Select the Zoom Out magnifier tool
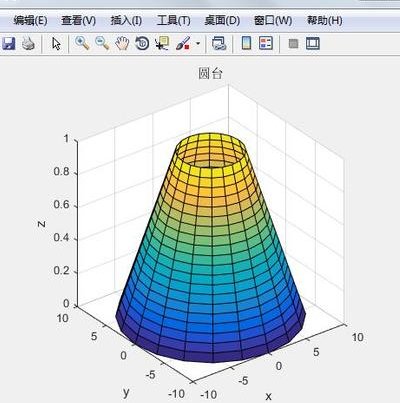The height and width of the screenshot is (403, 400). [x=102, y=43]
